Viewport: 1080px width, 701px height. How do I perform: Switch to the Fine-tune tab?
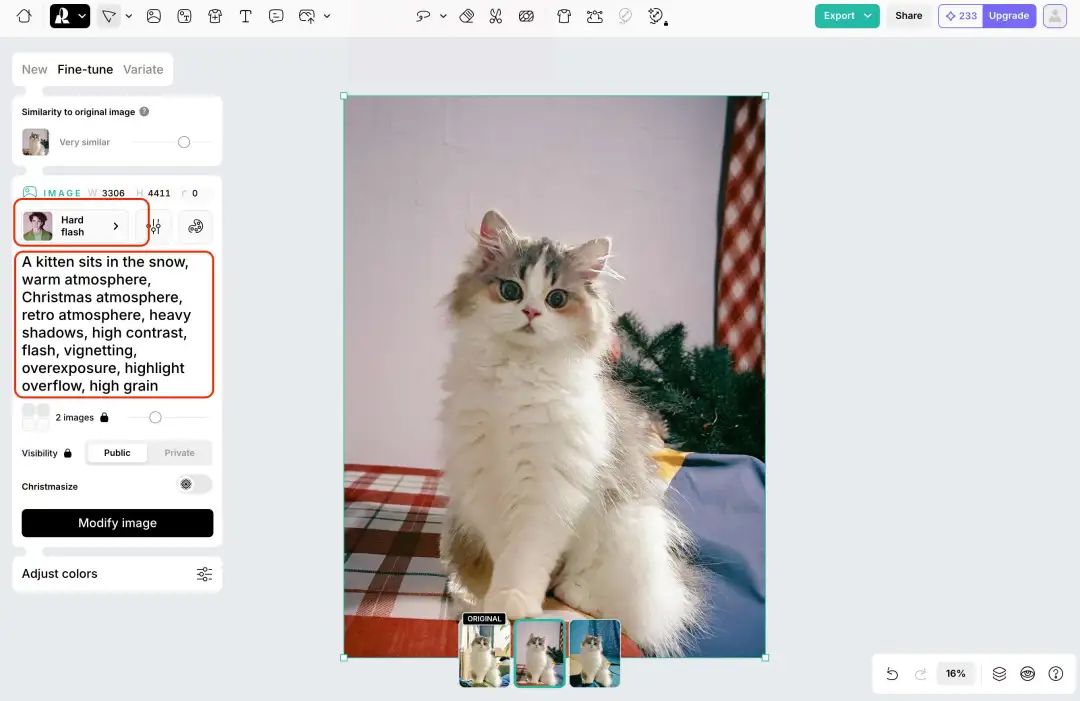click(x=85, y=70)
